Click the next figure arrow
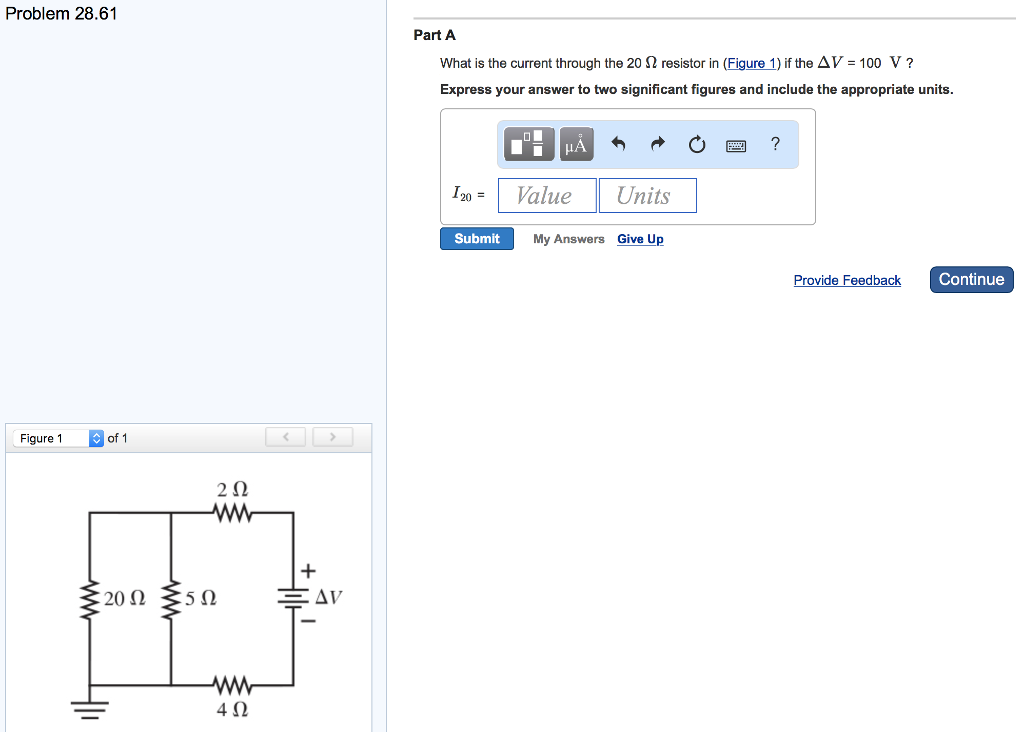This screenshot has width=1024, height=732. click(x=332, y=436)
